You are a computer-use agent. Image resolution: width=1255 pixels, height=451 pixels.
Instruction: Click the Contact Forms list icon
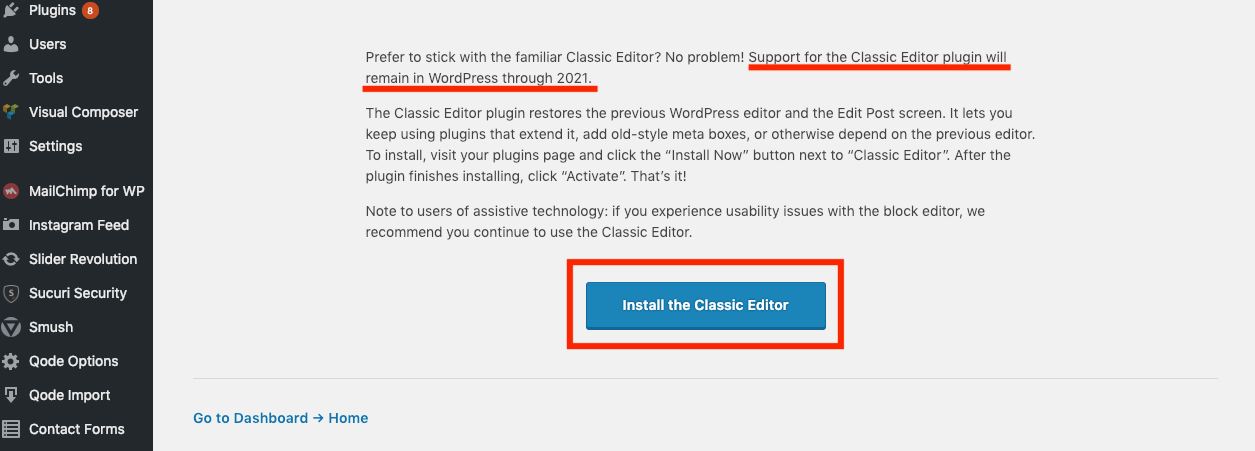point(11,429)
